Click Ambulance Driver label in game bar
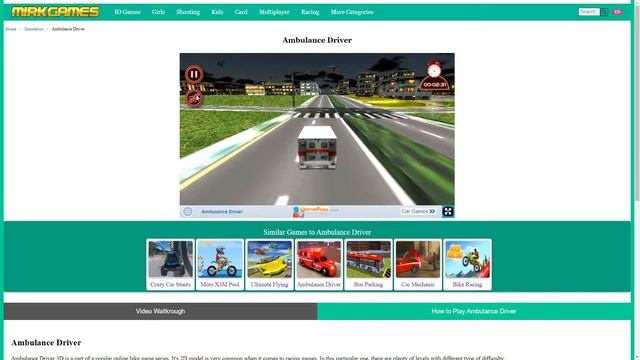 coord(222,211)
